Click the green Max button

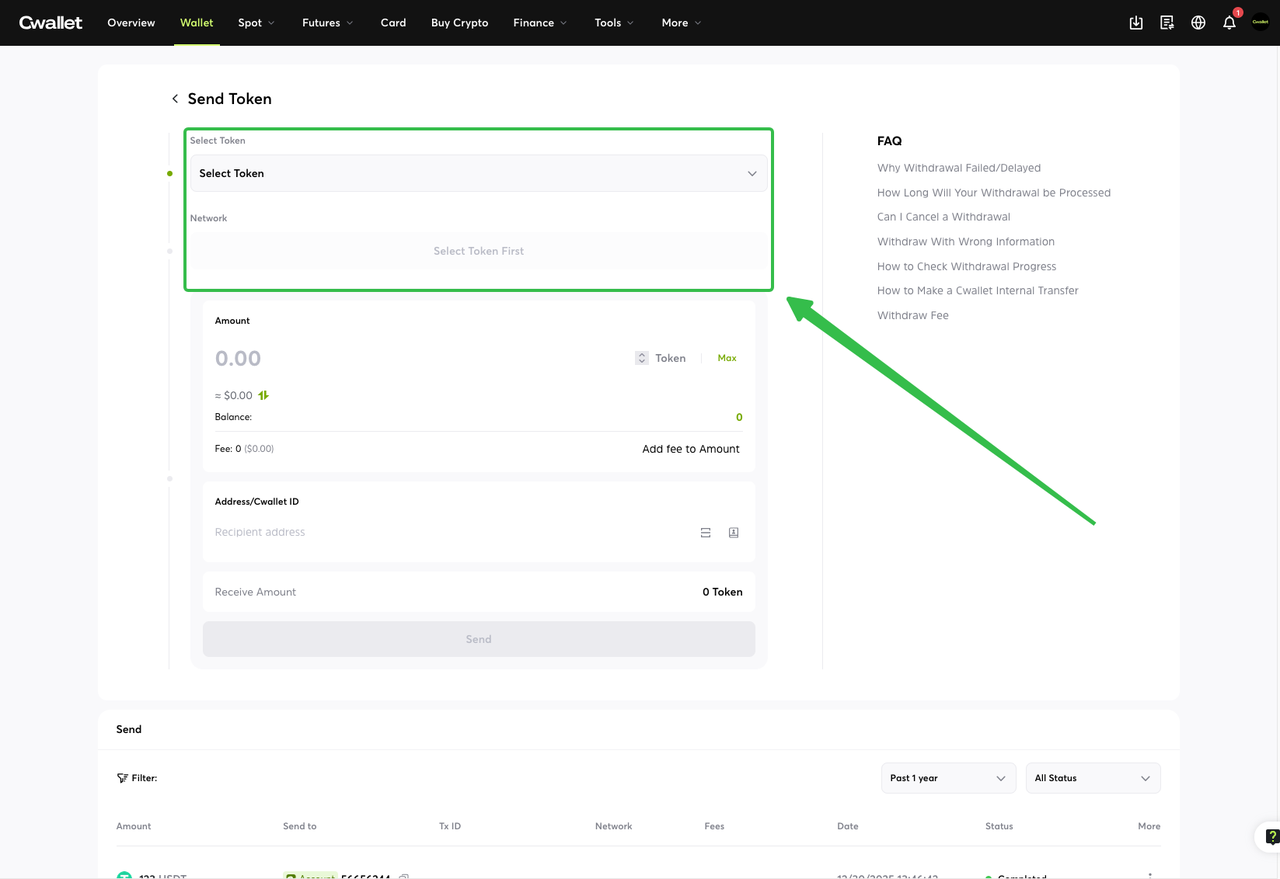(x=727, y=358)
